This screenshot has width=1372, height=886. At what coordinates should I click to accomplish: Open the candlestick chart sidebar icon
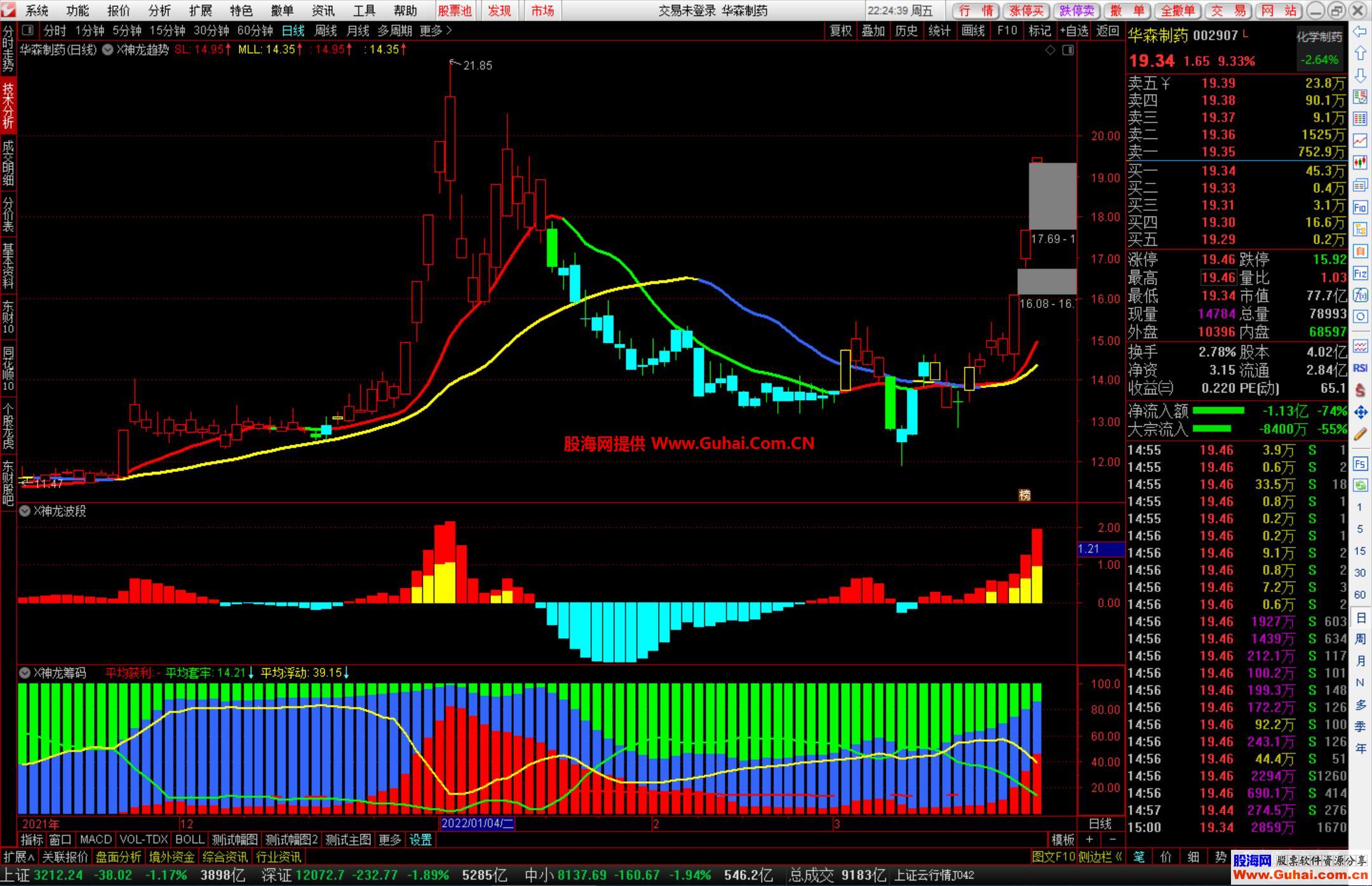[1360, 163]
